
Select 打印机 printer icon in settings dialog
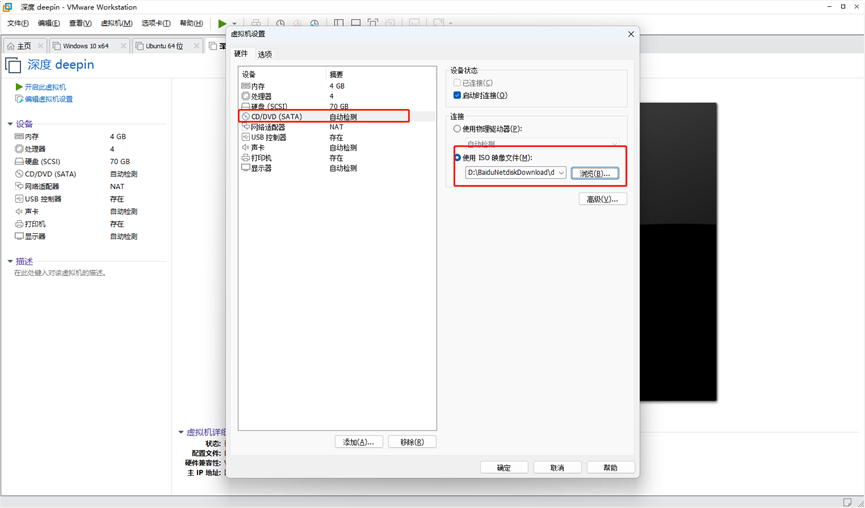click(x=245, y=158)
